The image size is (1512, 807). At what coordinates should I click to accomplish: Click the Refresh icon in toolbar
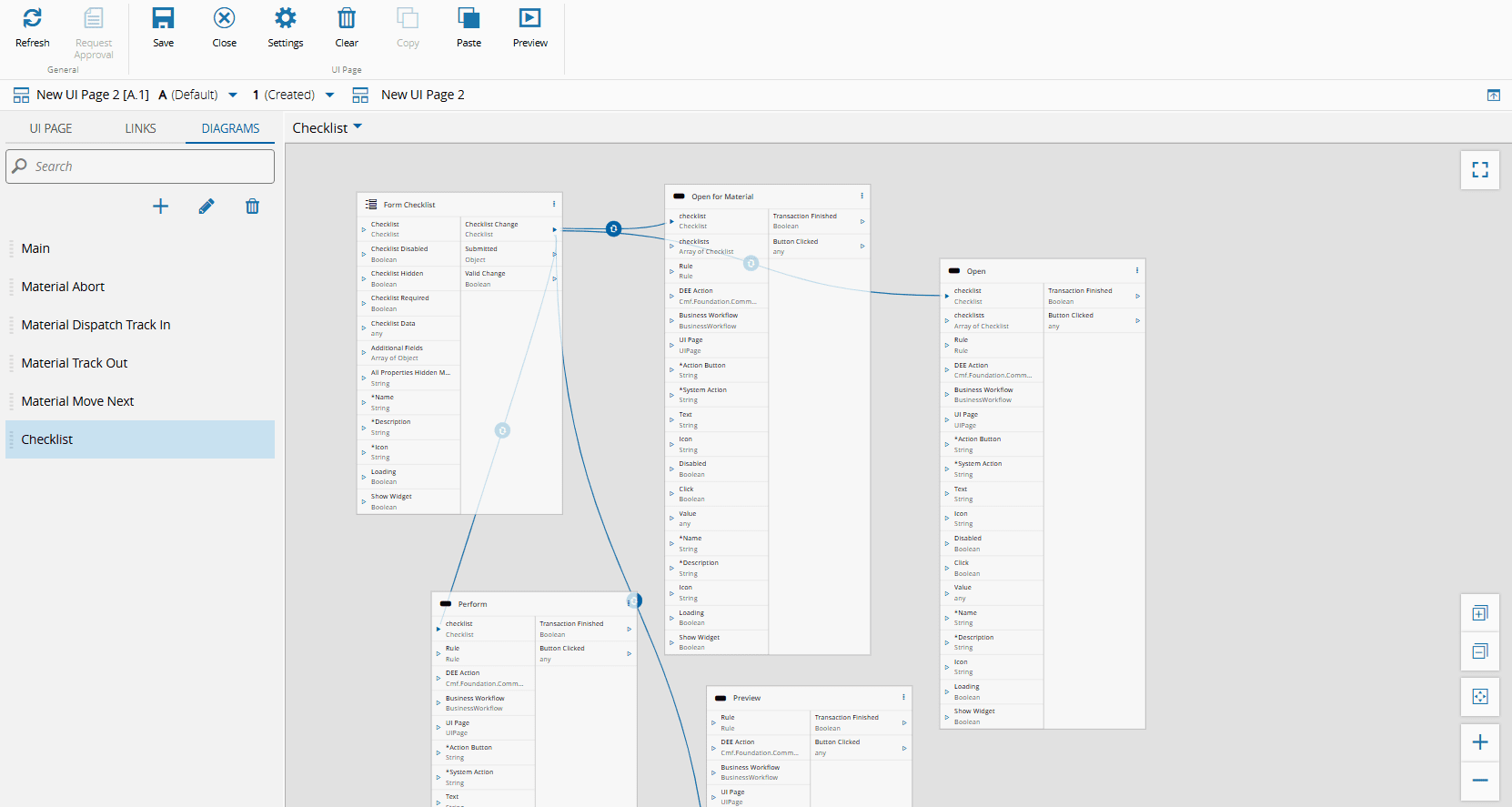tap(33, 19)
